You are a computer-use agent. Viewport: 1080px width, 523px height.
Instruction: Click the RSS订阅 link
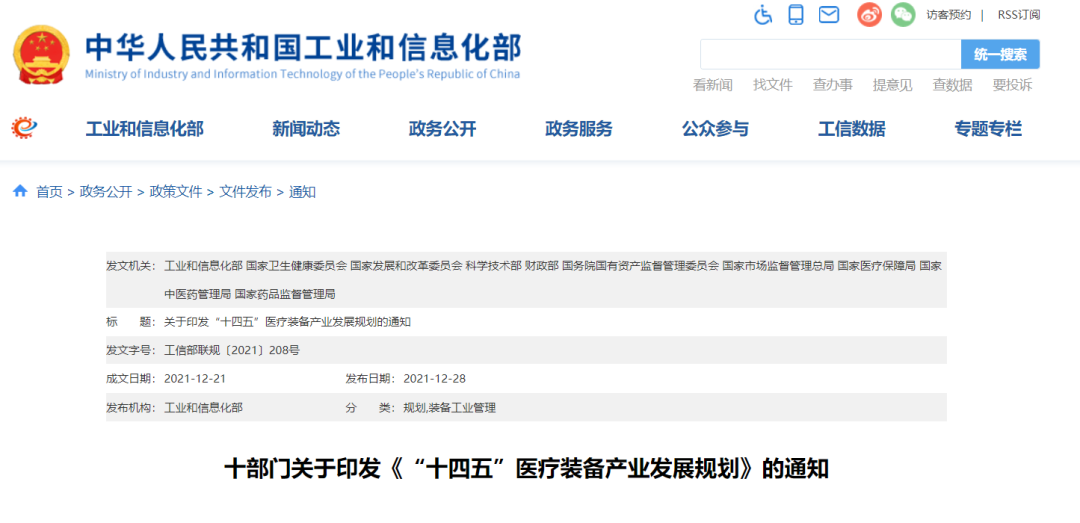(1018, 15)
